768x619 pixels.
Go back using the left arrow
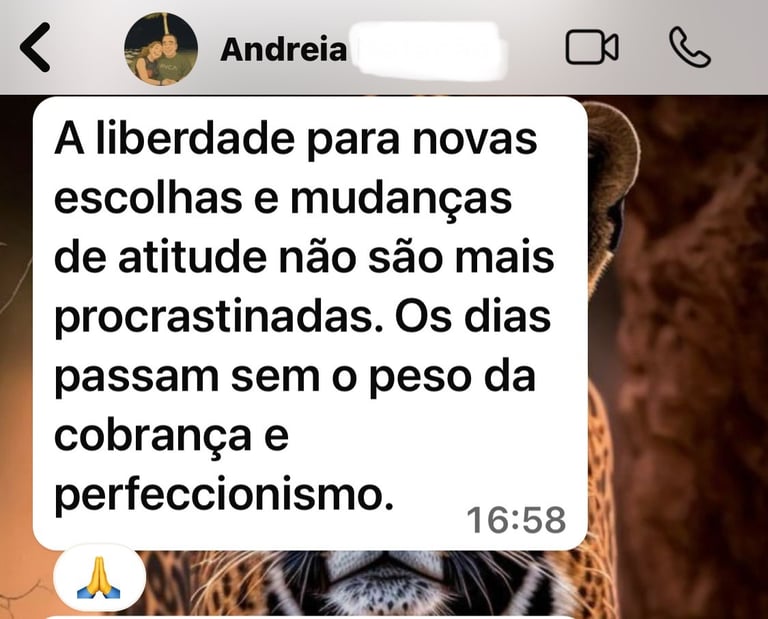click(x=35, y=48)
